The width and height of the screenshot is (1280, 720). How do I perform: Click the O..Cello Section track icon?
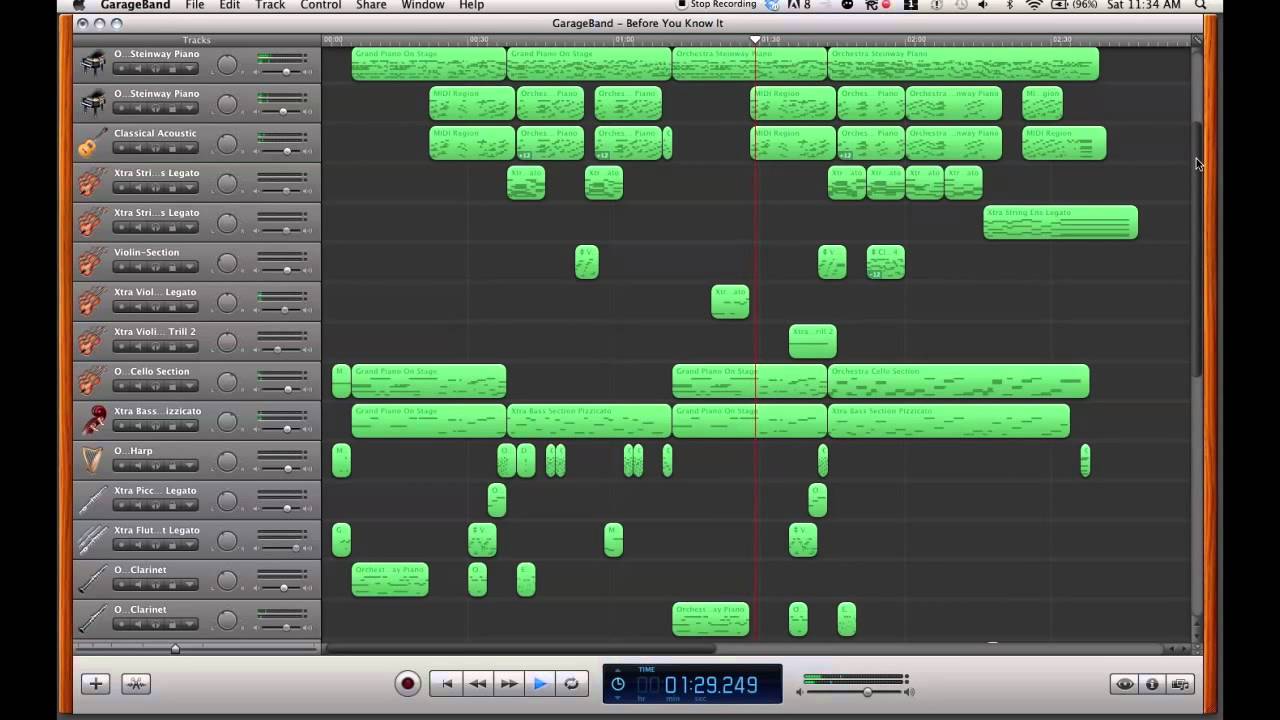[92, 381]
